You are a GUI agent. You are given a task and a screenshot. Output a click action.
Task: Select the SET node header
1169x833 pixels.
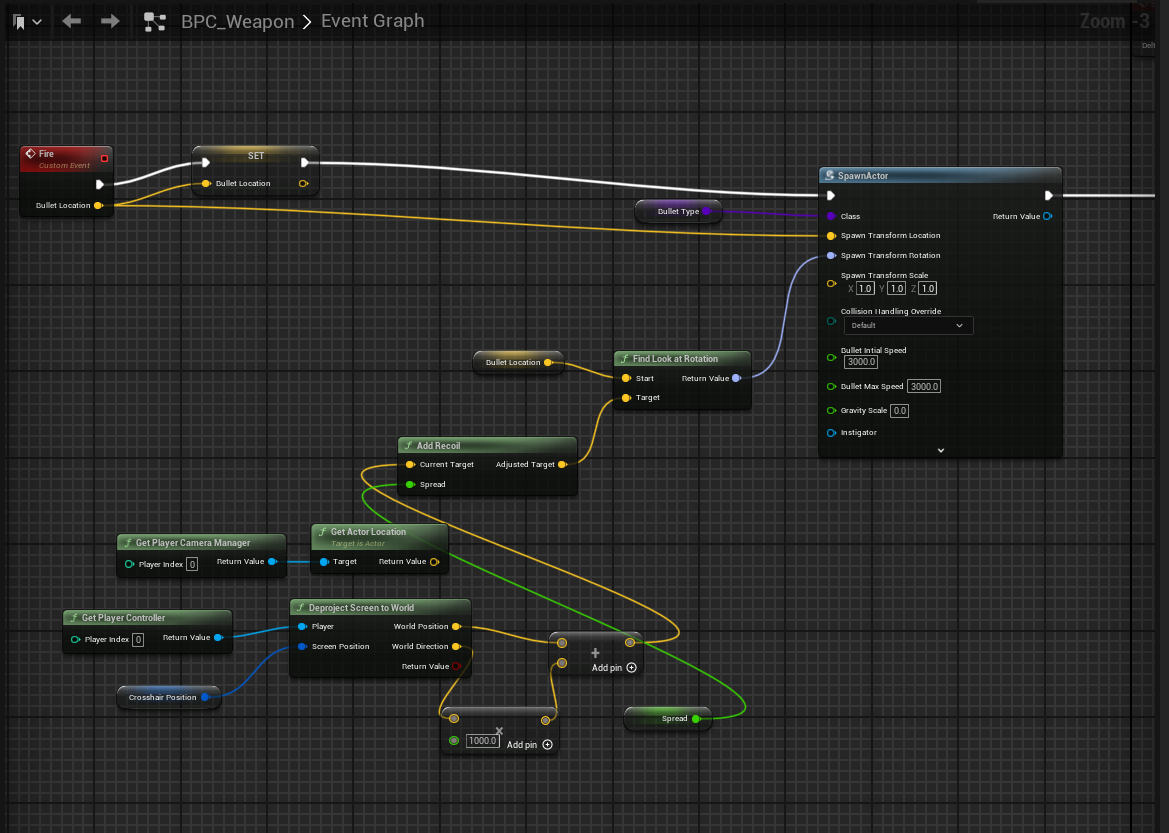[x=256, y=155]
